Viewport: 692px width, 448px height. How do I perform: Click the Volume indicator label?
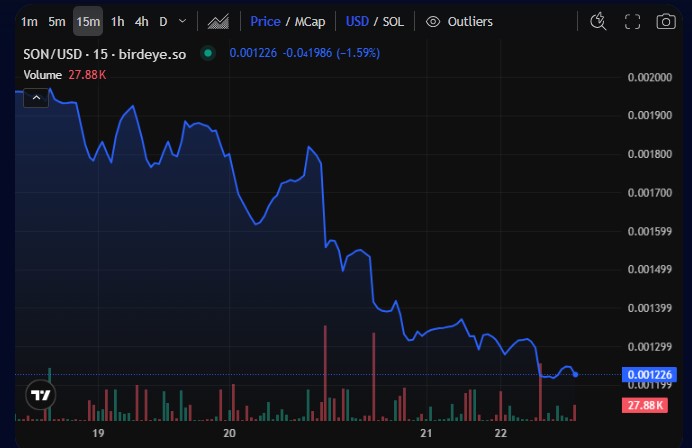coord(42,73)
